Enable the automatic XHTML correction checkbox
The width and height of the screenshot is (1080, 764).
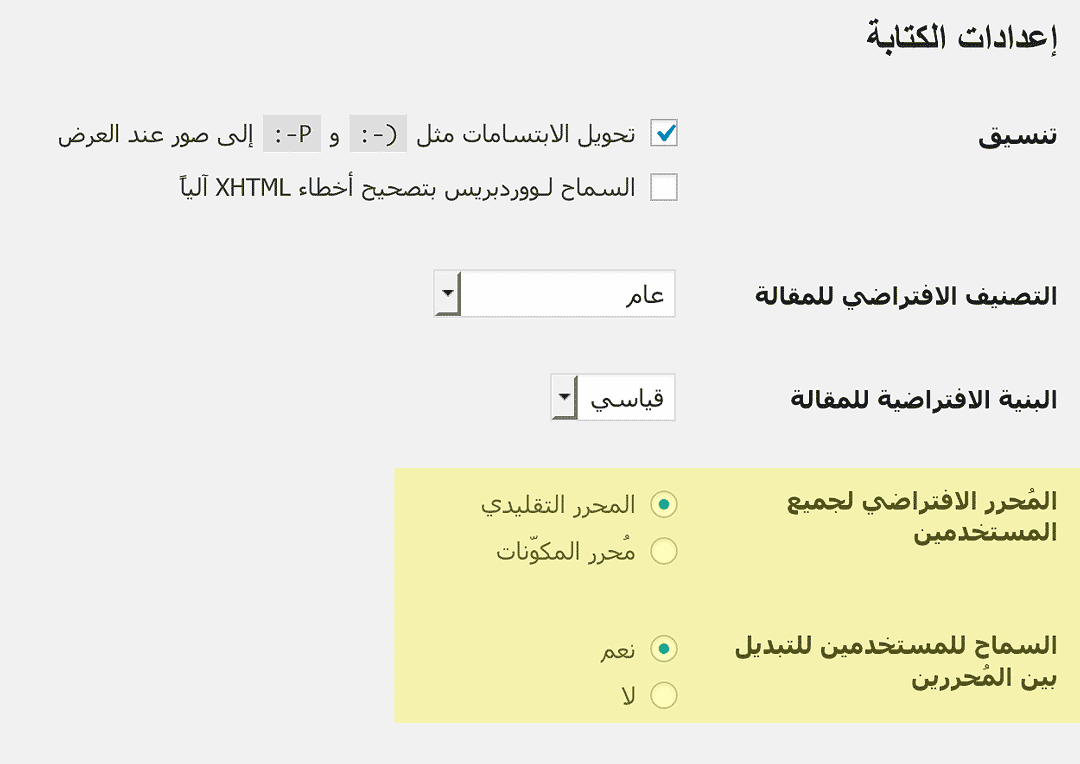point(664,187)
